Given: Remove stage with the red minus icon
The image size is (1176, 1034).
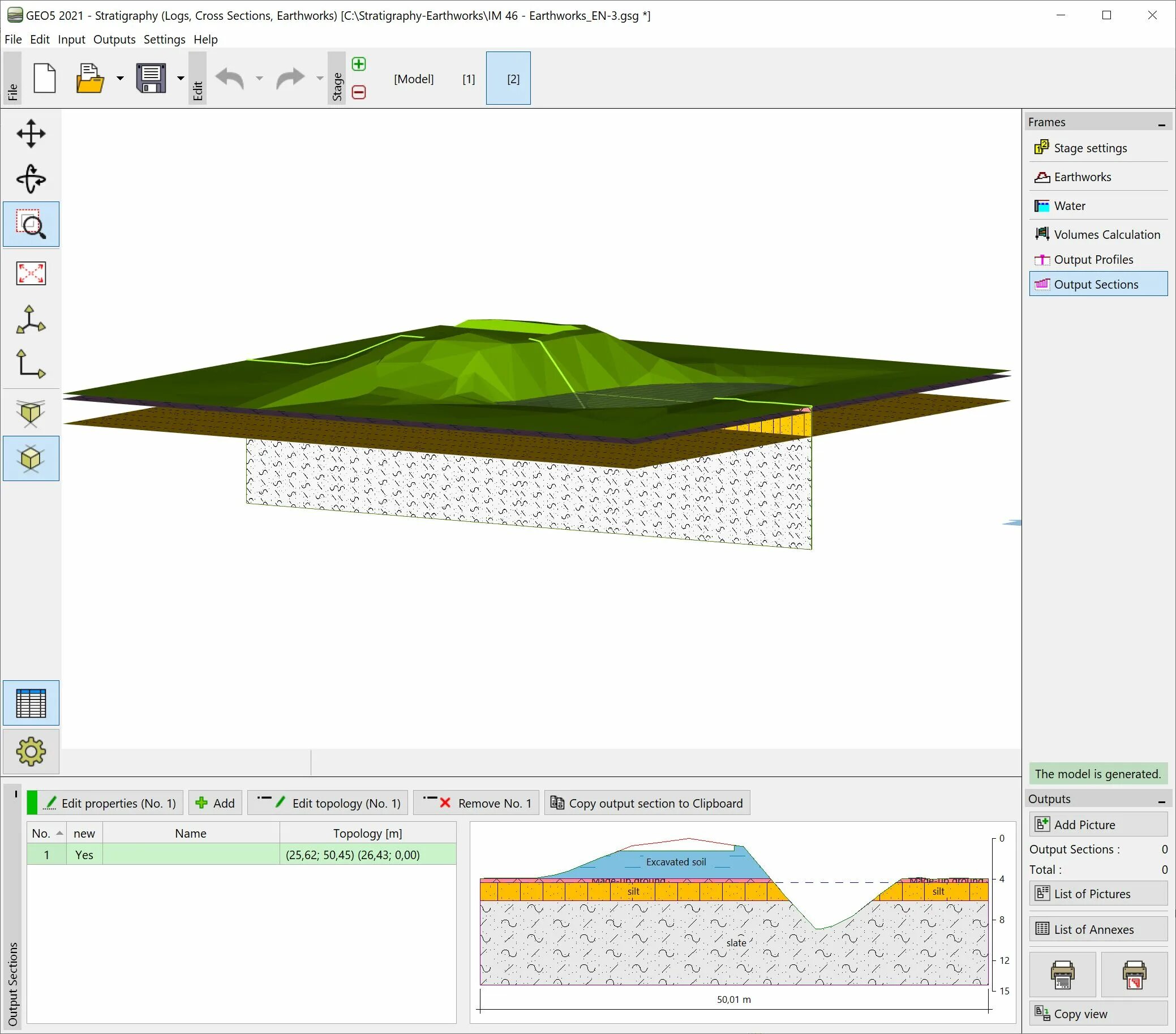Looking at the screenshot, I should tap(359, 92).
